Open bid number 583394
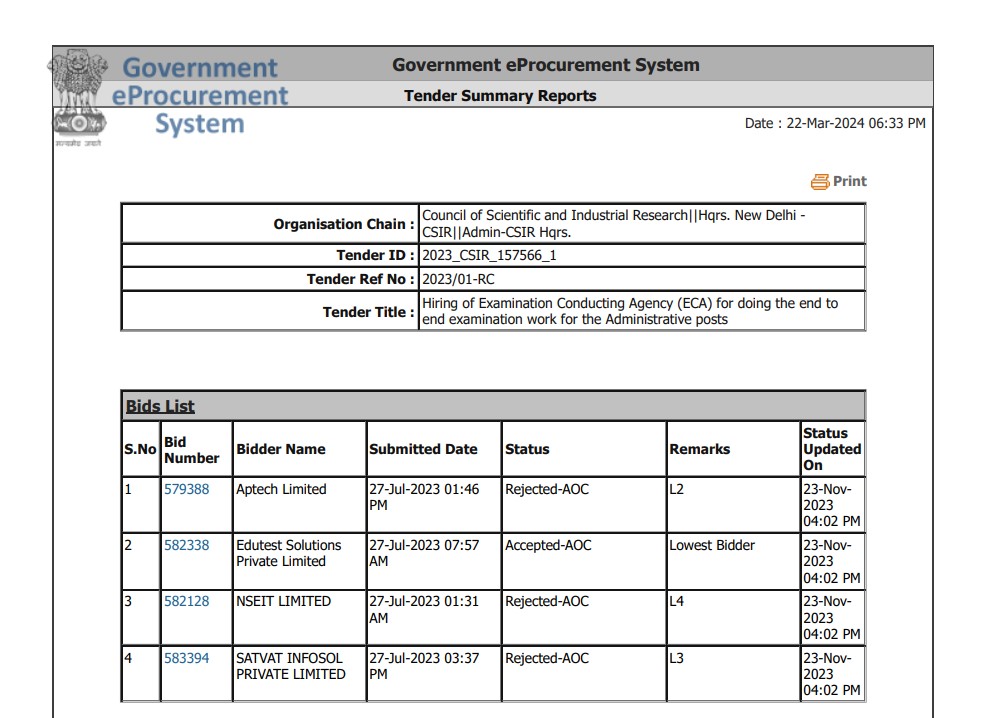This screenshot has width=985, height=718. click(186, 659)
